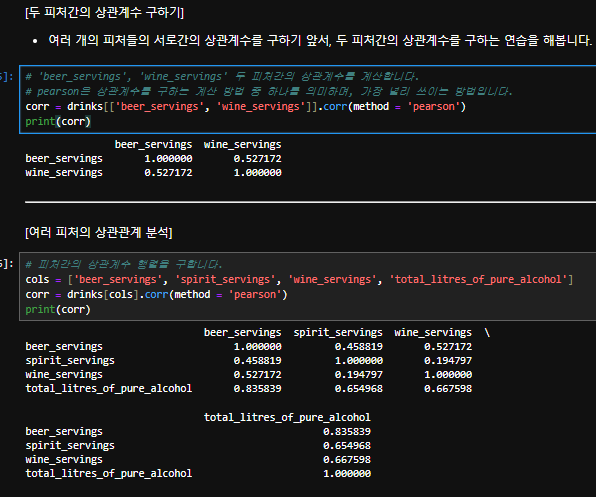The width and height of the screenshot is (596, 497).
Task: Click the first cell's execution prompt bracket
Action: (7, 77)
